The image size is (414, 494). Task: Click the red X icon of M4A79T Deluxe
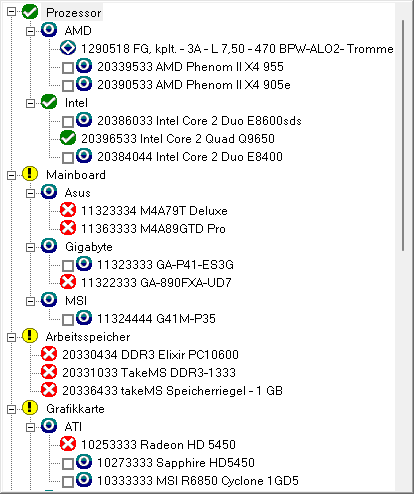68,210
